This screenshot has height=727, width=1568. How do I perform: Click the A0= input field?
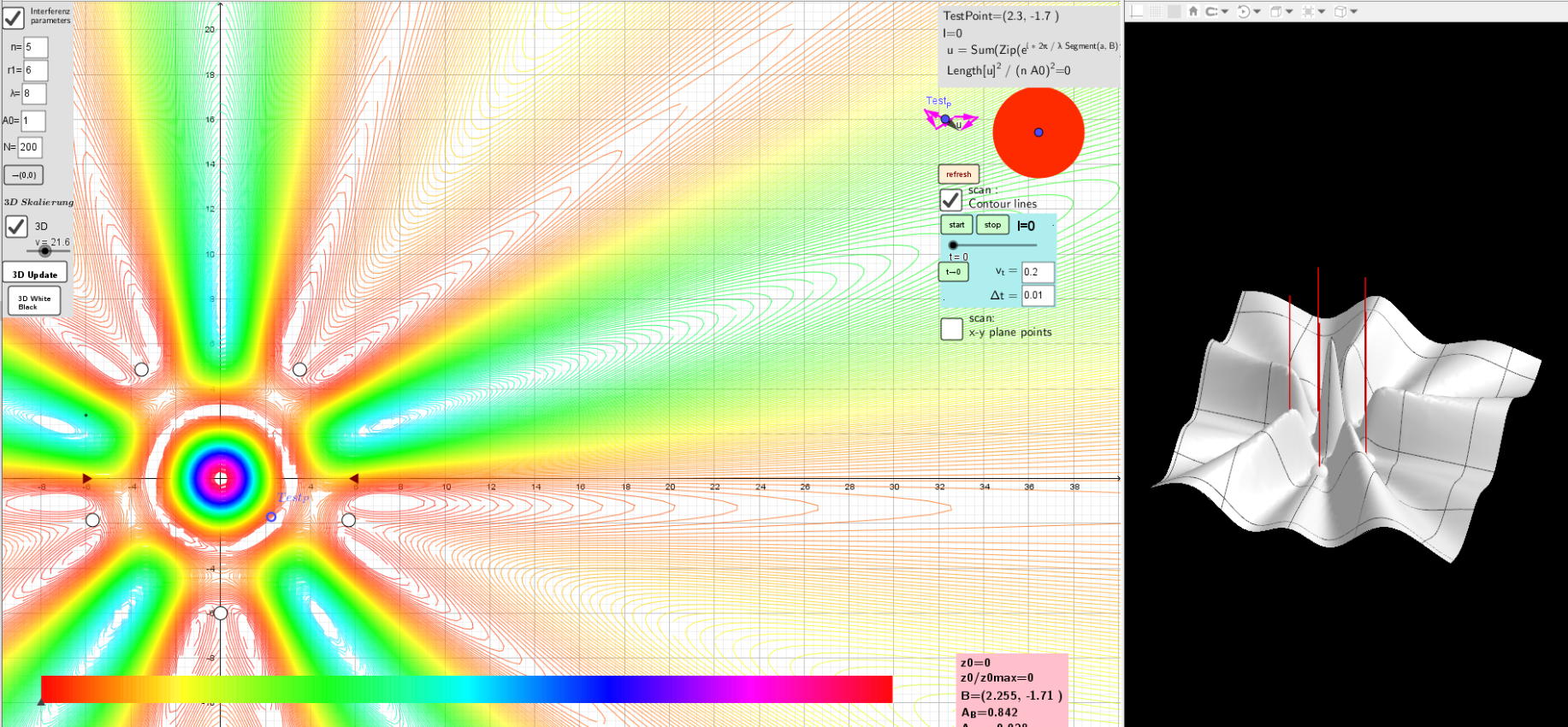coord(33,121)
